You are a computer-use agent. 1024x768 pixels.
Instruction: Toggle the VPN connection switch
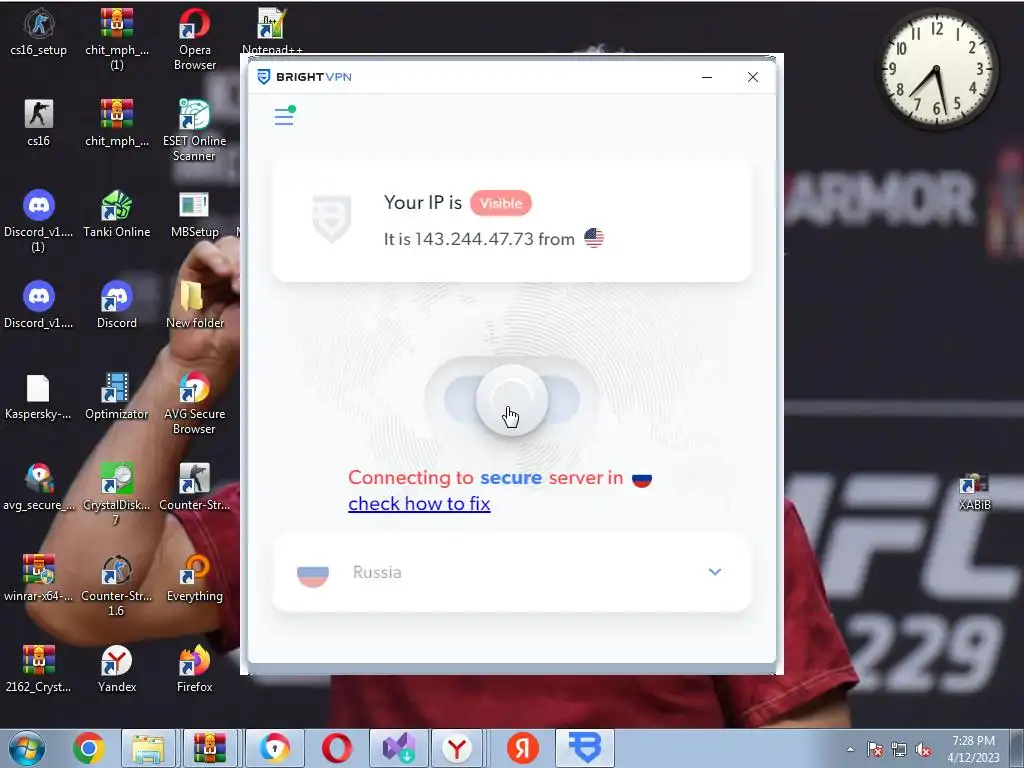point(511,399)
